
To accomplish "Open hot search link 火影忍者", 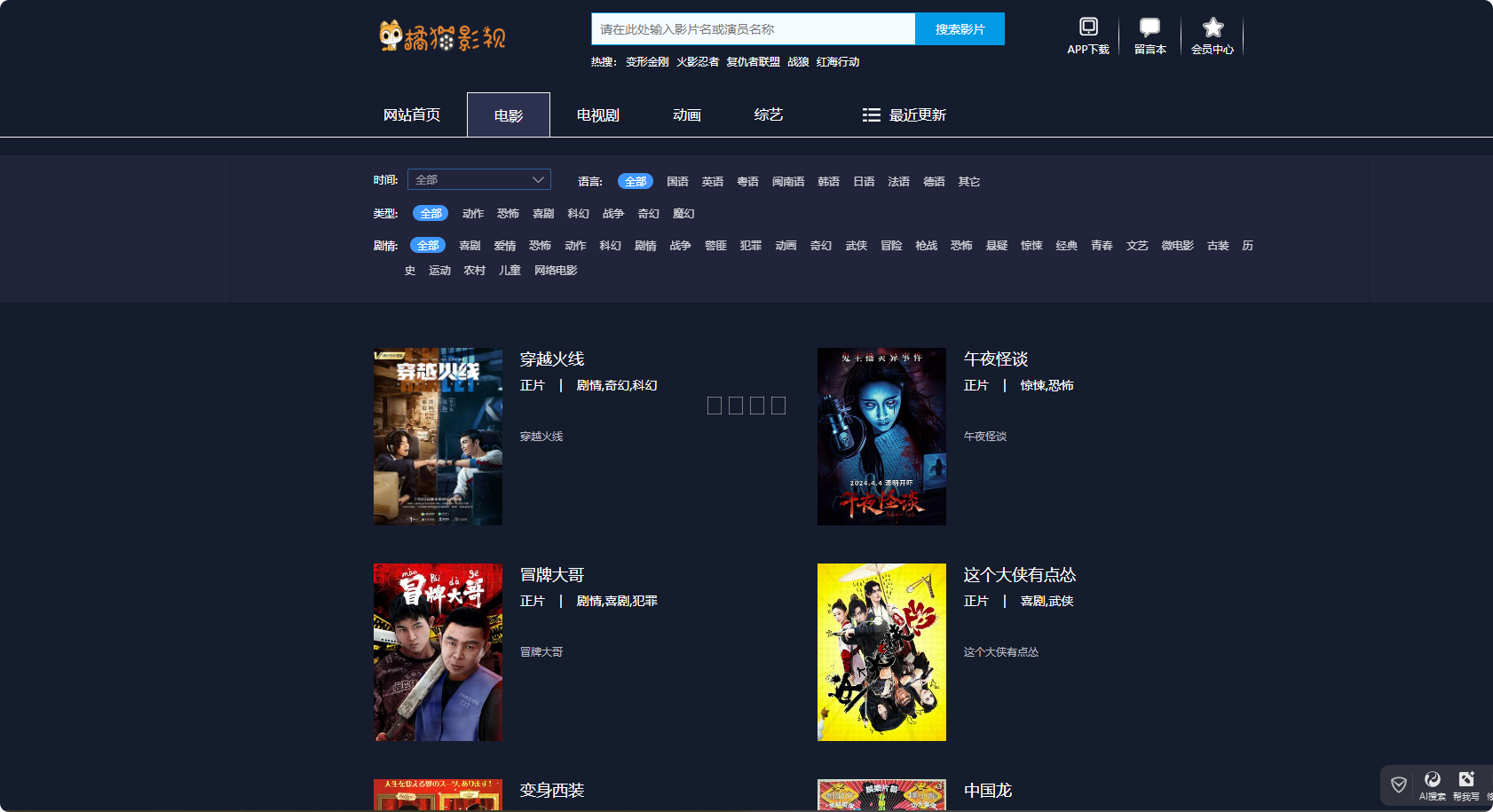I will pos(698,62).
